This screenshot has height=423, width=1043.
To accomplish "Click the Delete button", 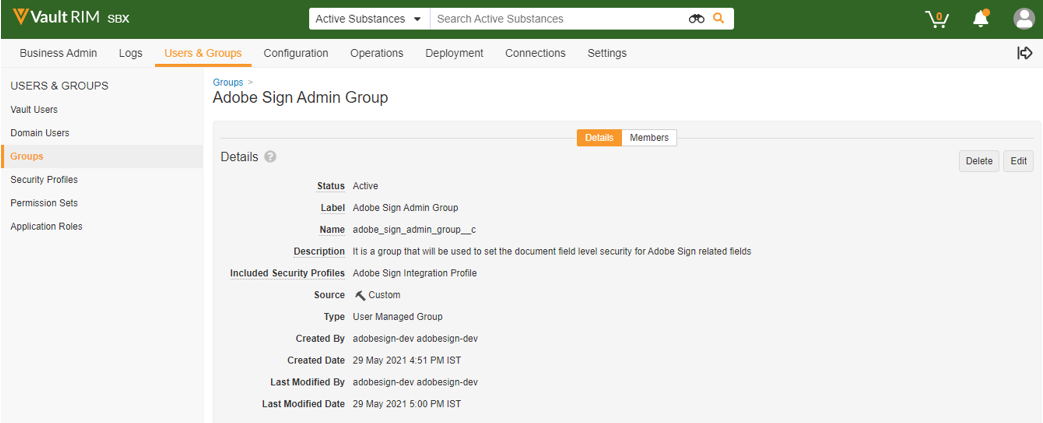I will [x=979, y=161].
